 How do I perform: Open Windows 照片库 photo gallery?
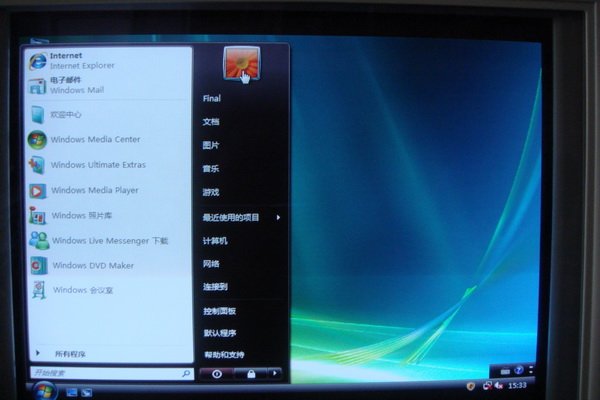pyautogui.click(x=109, y=216)
